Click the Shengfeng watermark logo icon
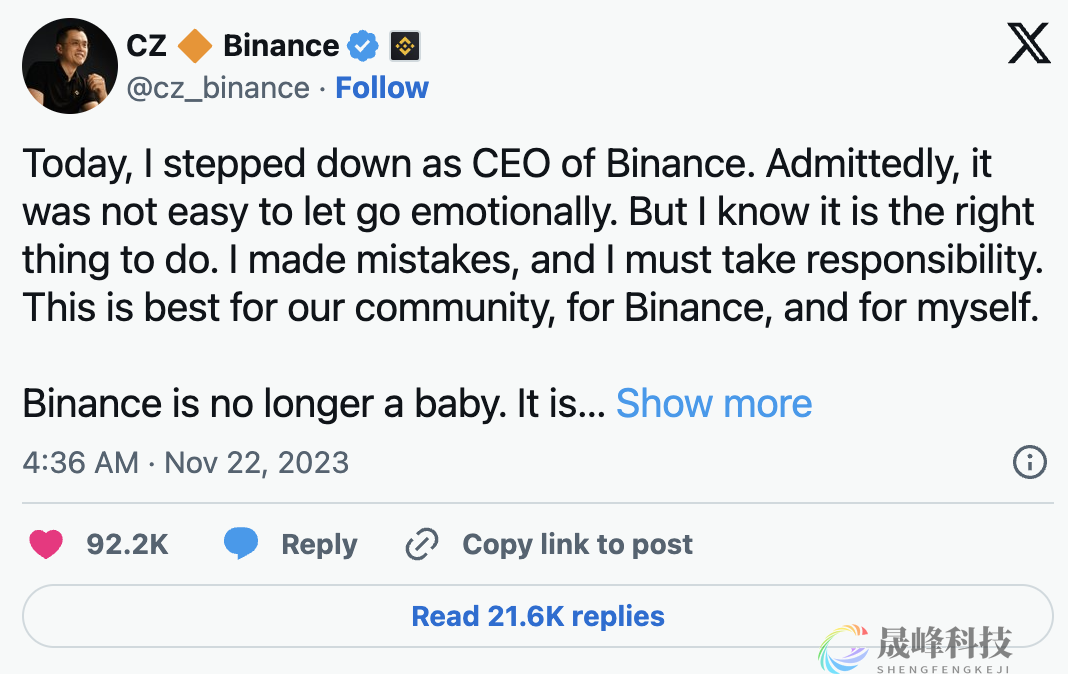 pyautogui.click(x=843, y=648)
